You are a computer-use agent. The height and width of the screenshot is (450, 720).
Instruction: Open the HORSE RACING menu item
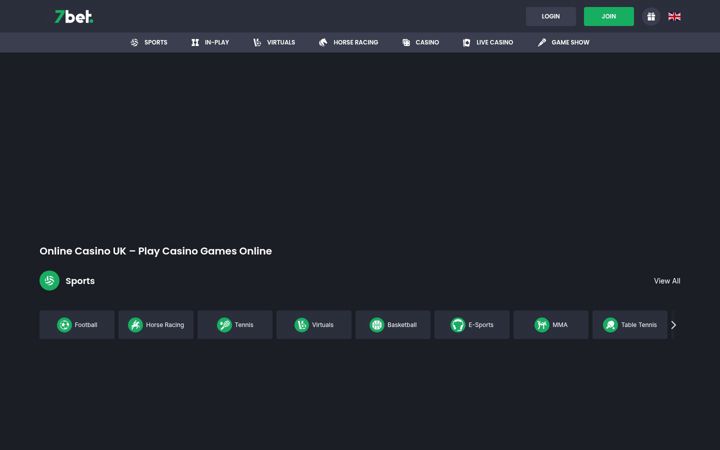click(x=349, y=42)
